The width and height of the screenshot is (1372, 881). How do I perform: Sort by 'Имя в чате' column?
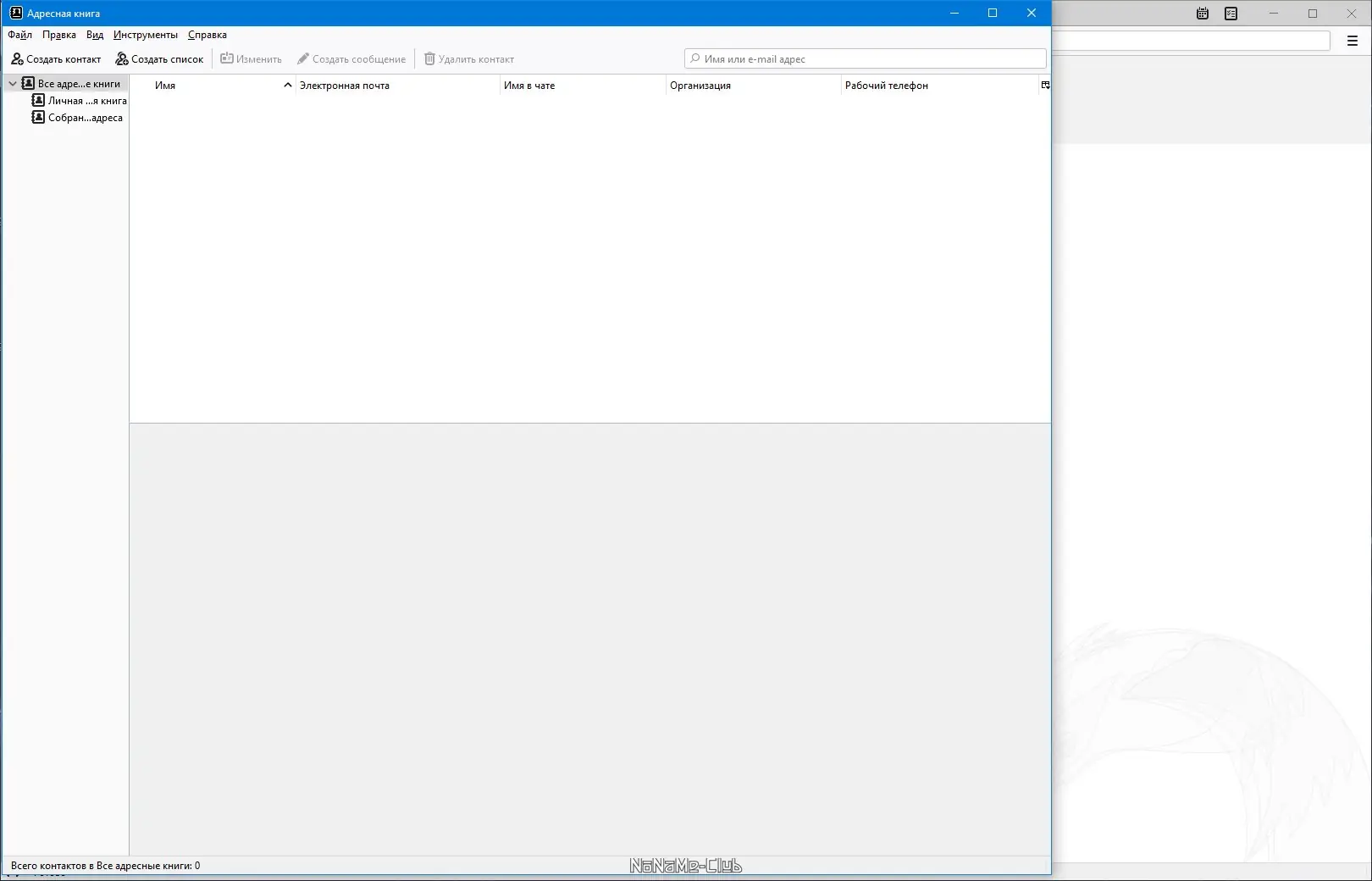click(x=583, y=85)
